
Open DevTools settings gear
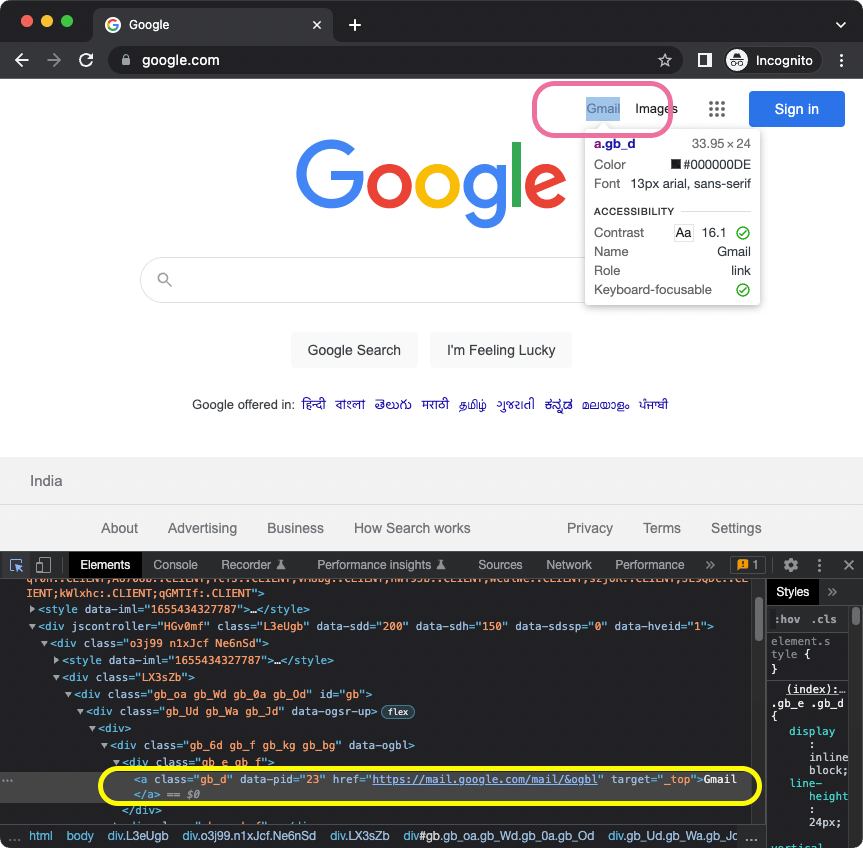pos(790,565)
